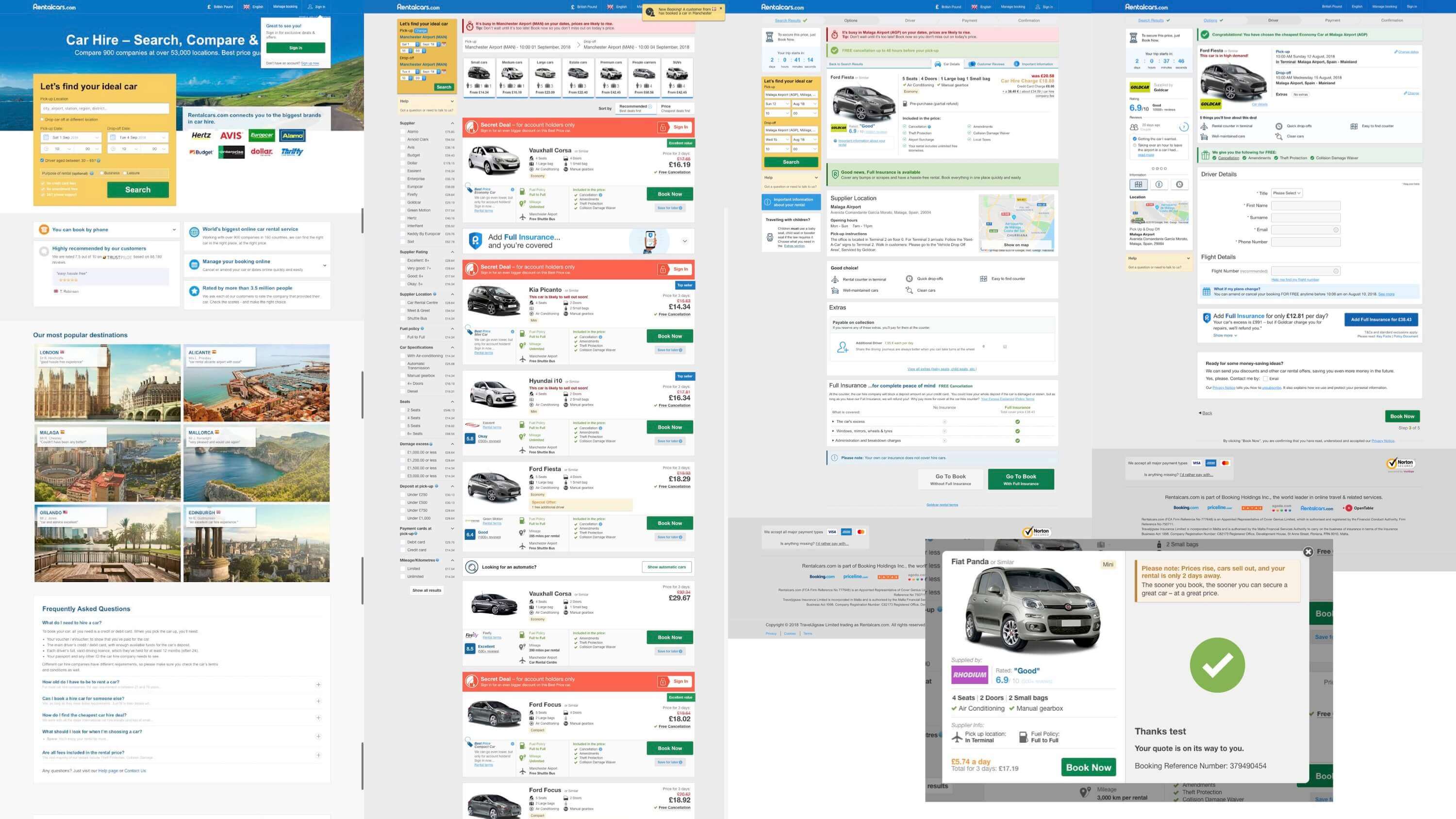
Task: Click the Pick-up Location input field
Action: (104, 109)
